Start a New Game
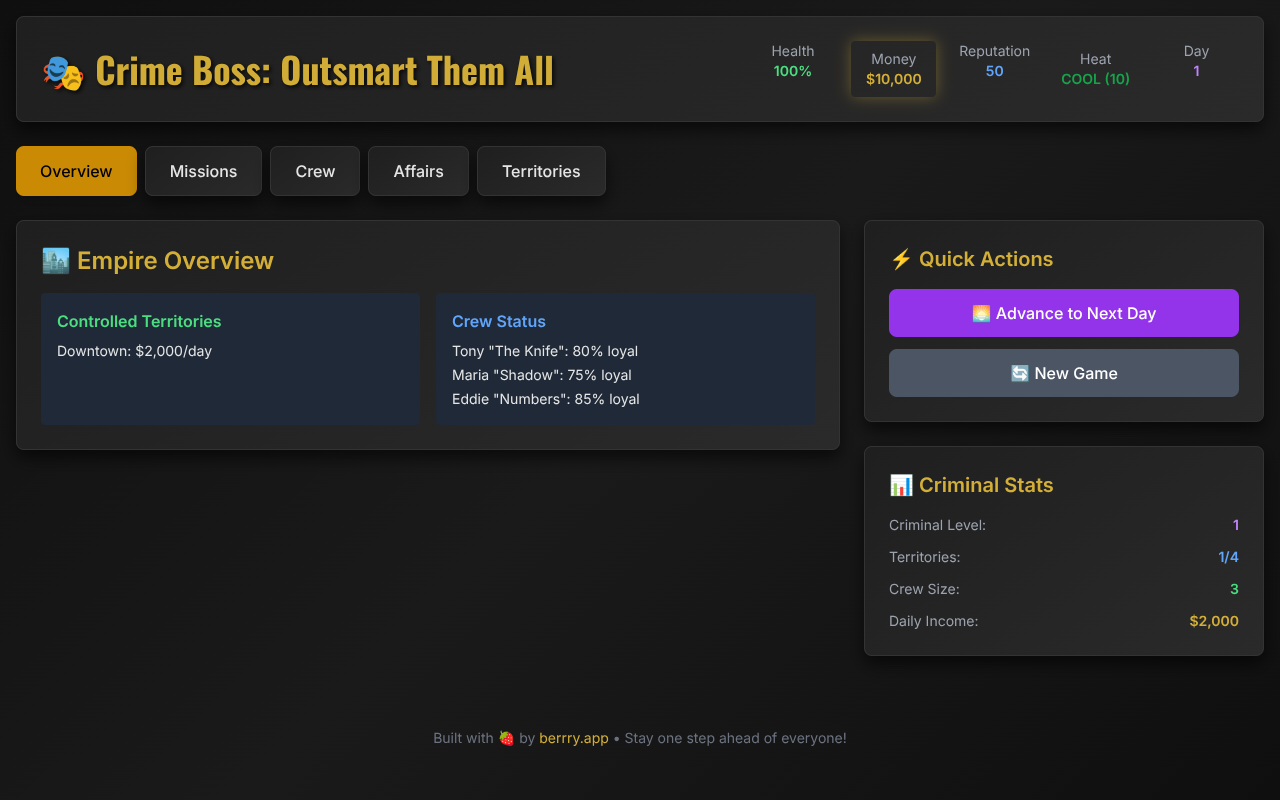1280x800 pixels. [x=1063, y=373]
